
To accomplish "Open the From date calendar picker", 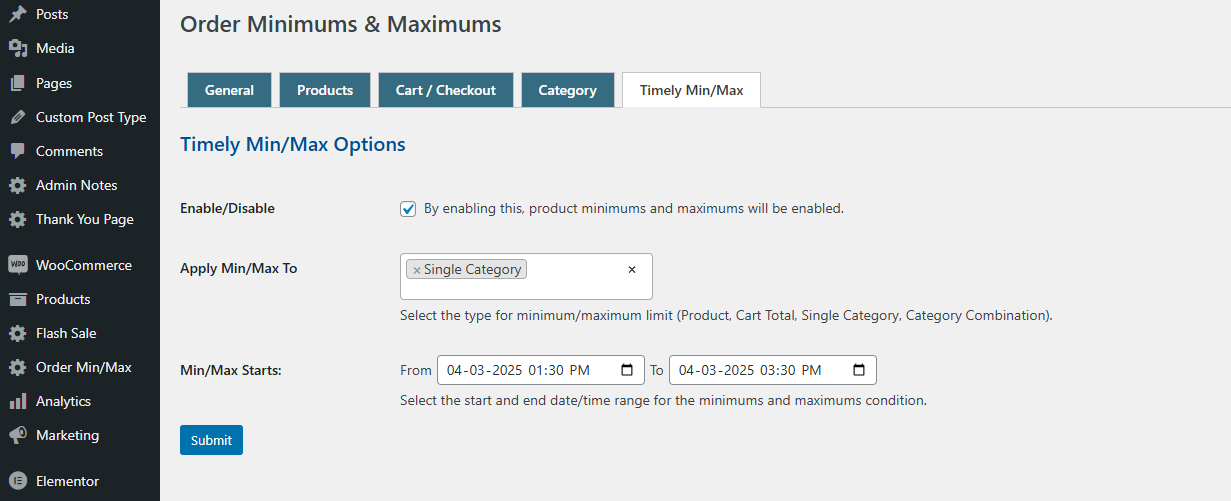I will click(x=627, y=370).
